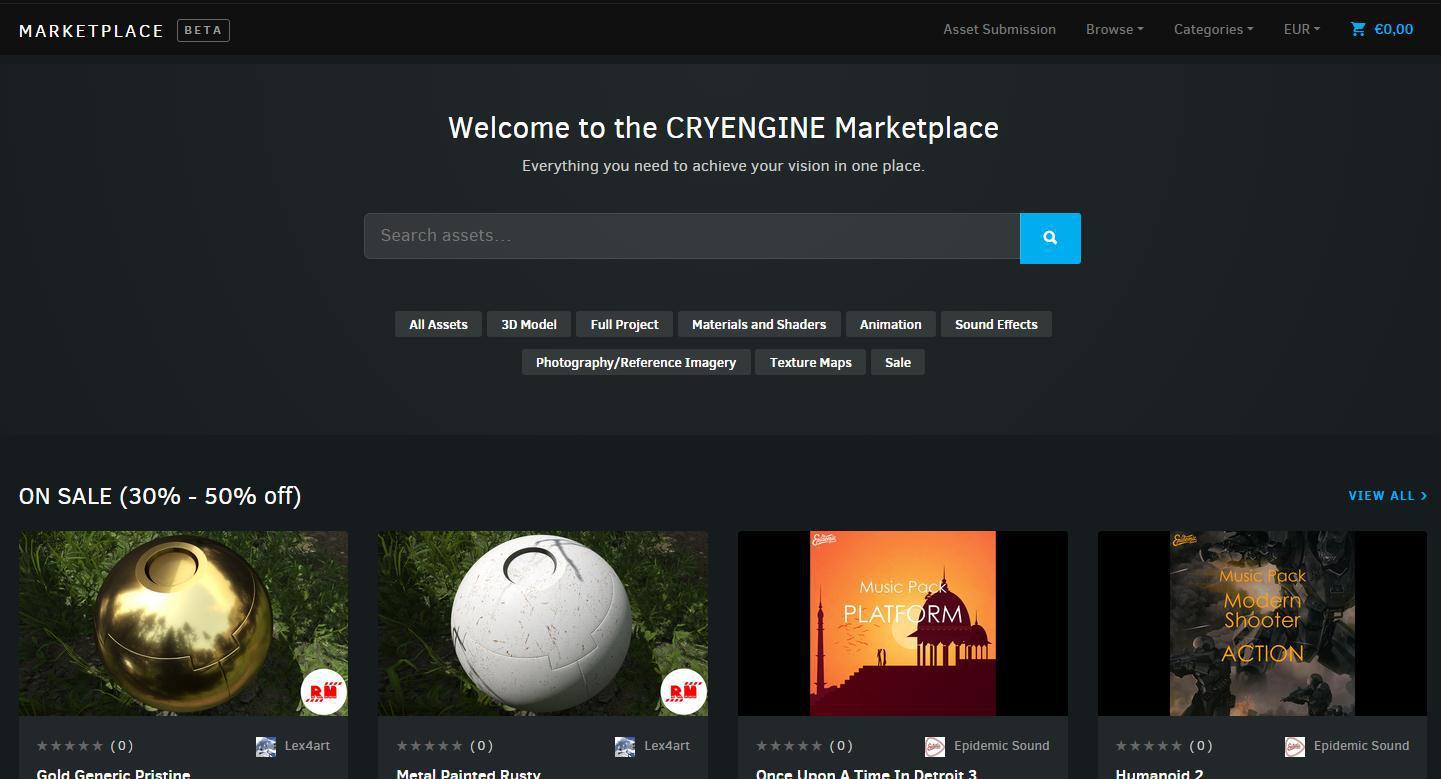1441x779 pixels.
Task: Open Gold Generic Pristine title
Action: (113, 773)
